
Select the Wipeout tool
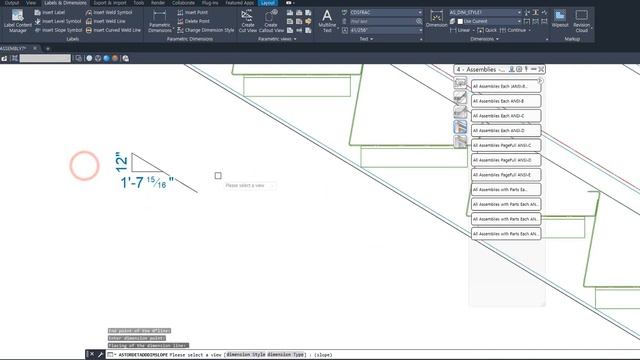(x=560, y=19)
